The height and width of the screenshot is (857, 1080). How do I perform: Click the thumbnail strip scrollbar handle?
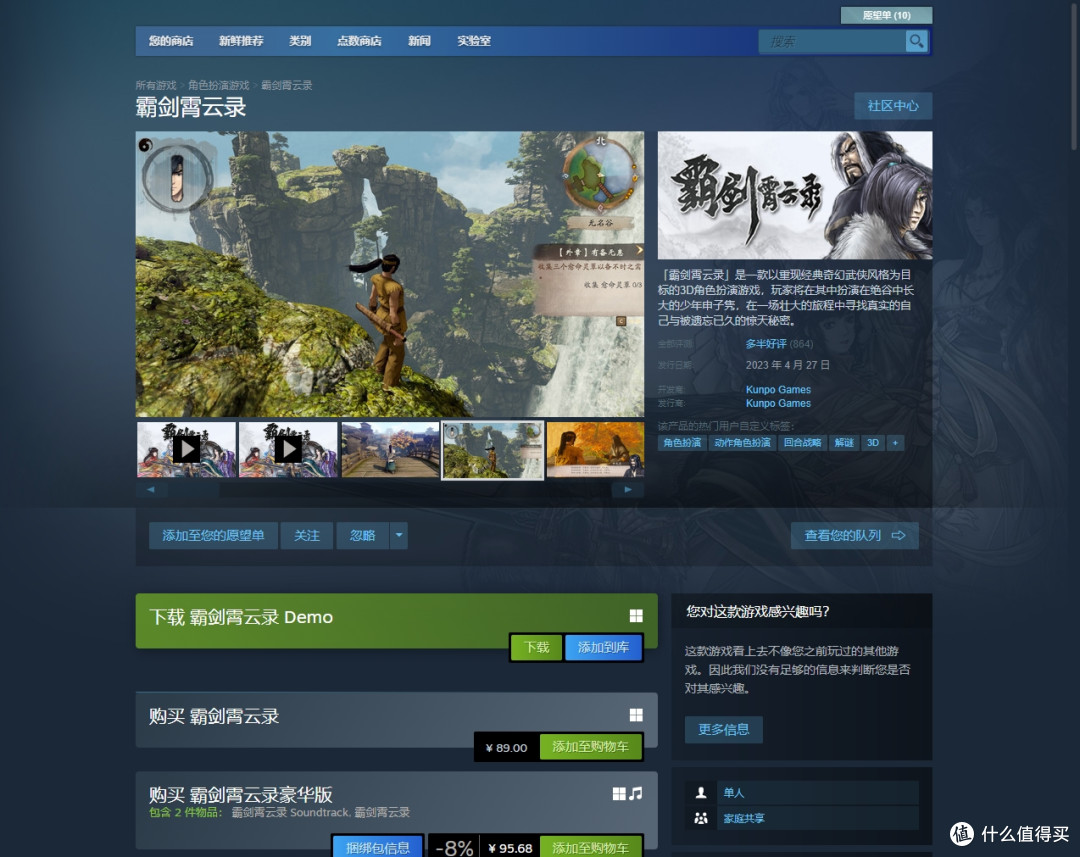click(x=194, y=490)
